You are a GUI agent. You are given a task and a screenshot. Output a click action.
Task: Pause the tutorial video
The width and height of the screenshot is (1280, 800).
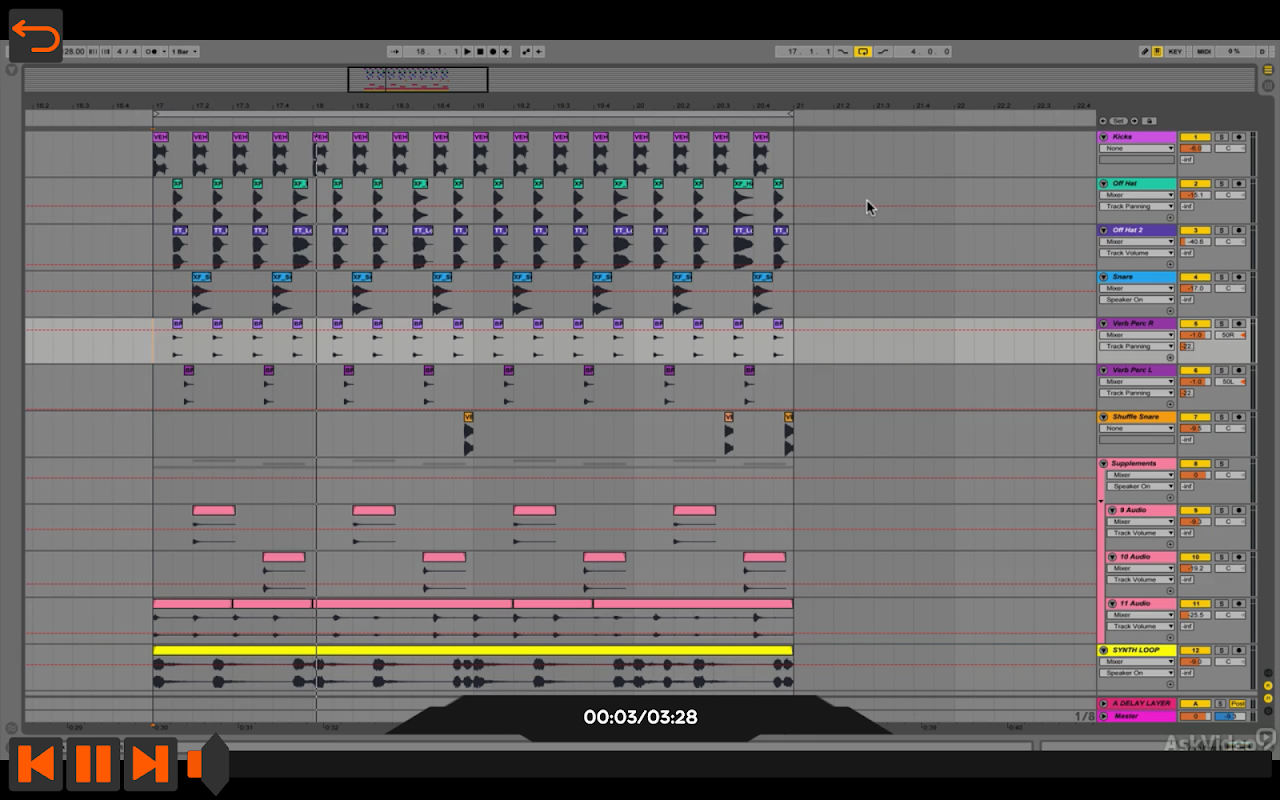(x=93, y=764)
